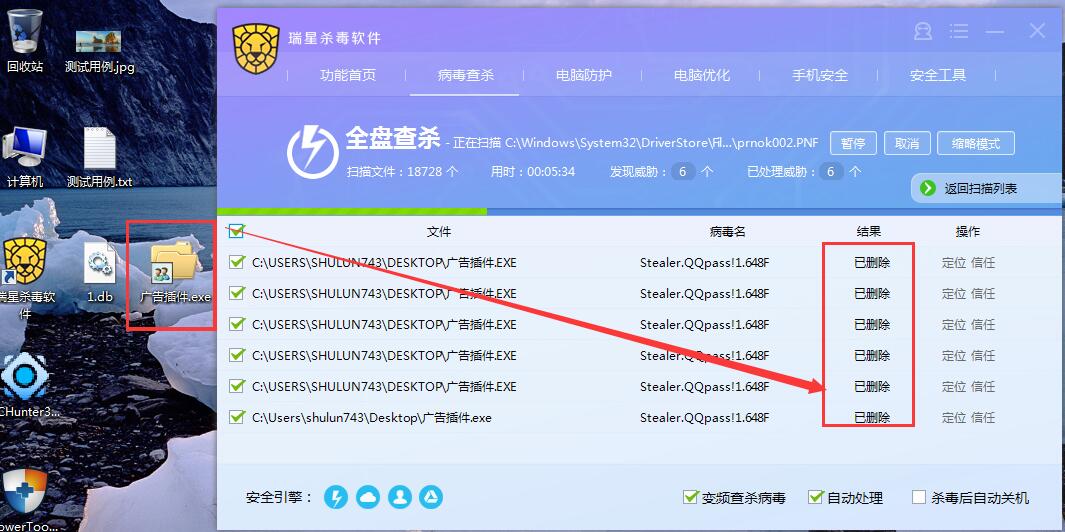Select the cloud security engine icon
The width and height of the screenshot is (1065, 532).
367,497
